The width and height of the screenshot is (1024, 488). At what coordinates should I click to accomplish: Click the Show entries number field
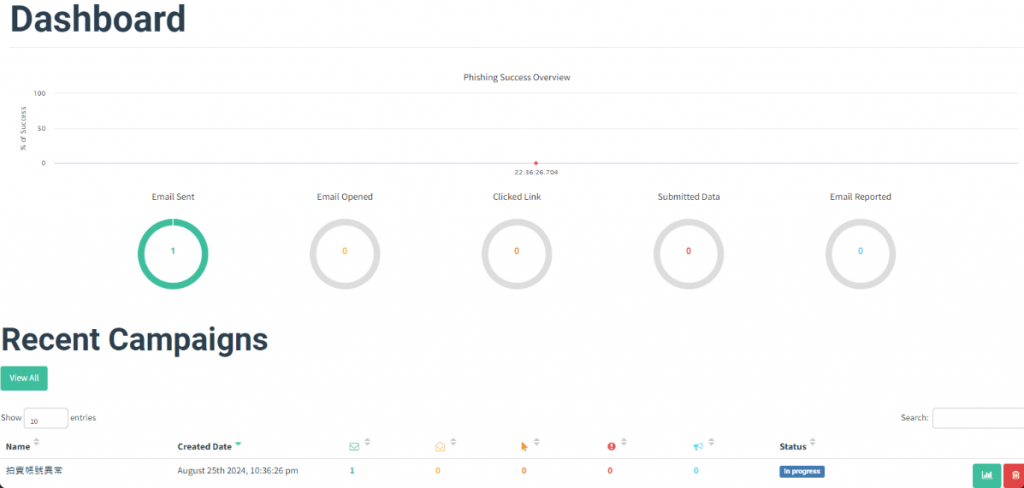(x=46, y=418)
